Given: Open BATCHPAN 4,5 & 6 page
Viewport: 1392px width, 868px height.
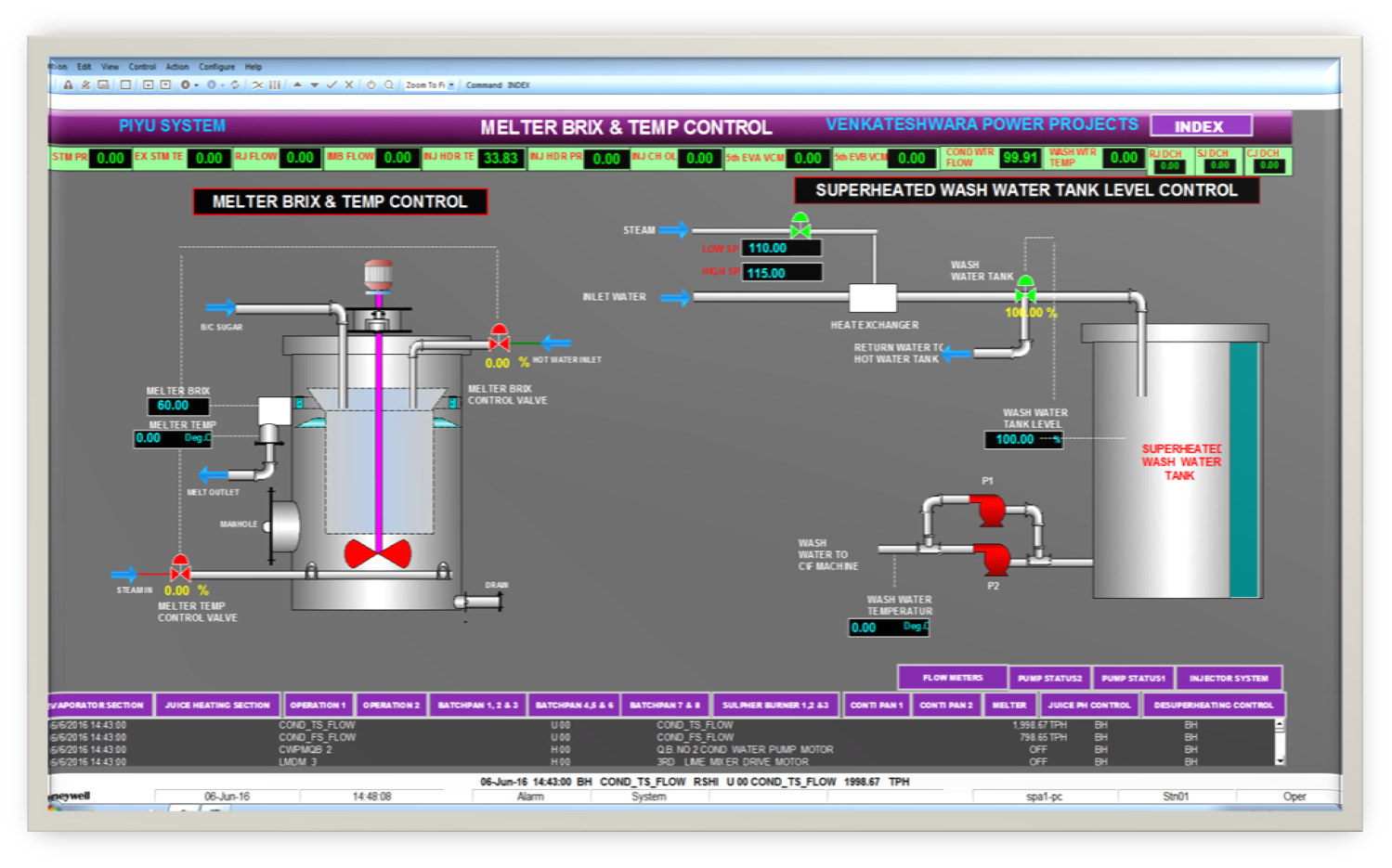Looking at the screenshot, I should coord(574,706).
